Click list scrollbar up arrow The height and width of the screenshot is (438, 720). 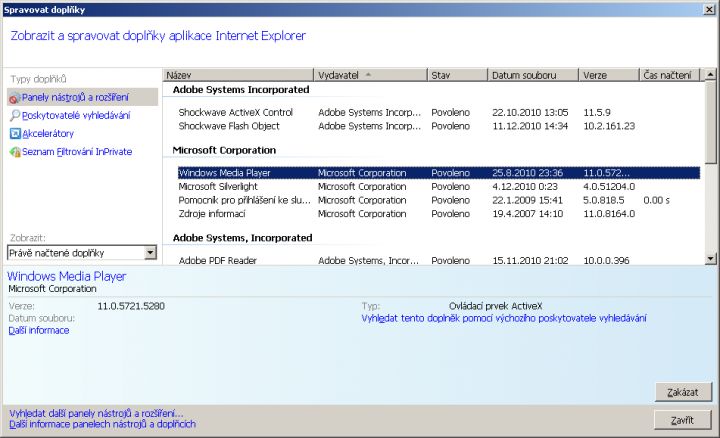(x=710, y=74)
